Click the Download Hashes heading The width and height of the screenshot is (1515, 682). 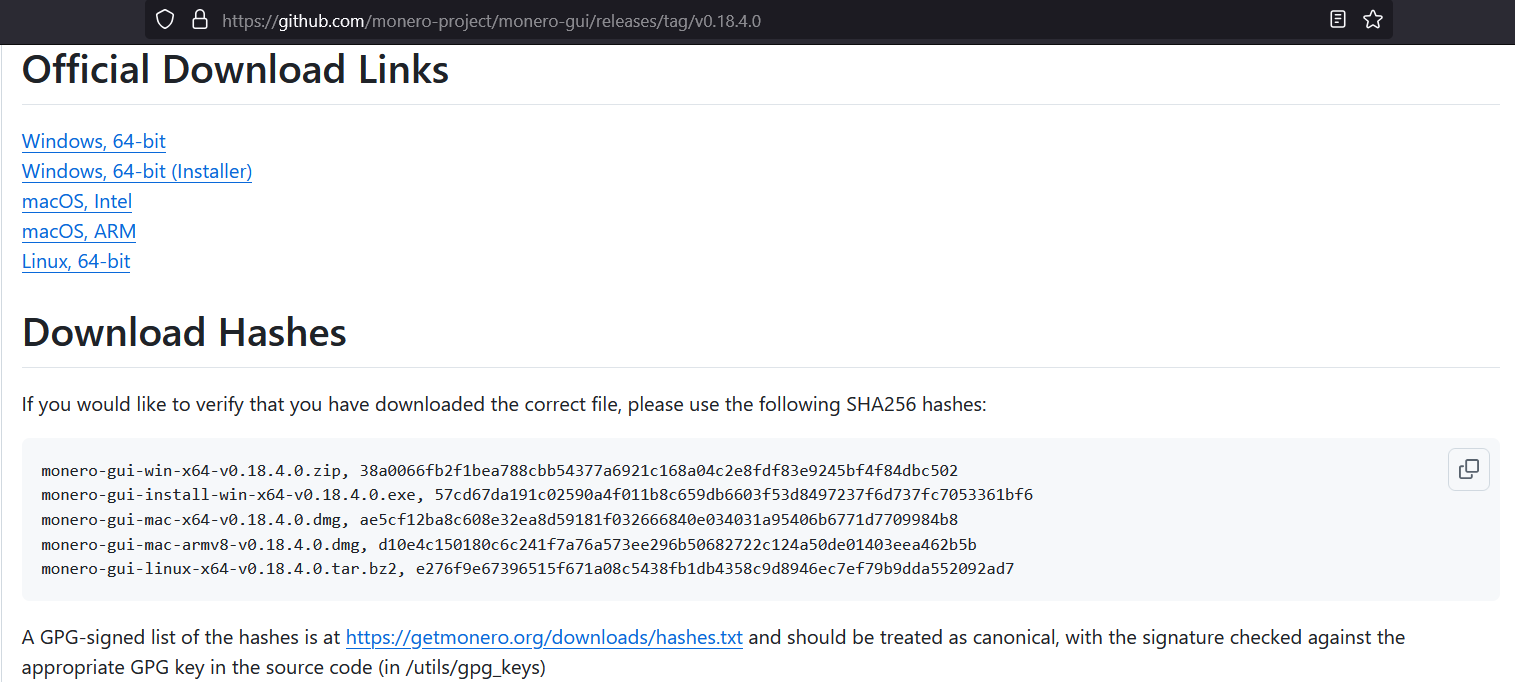point(184,332)
